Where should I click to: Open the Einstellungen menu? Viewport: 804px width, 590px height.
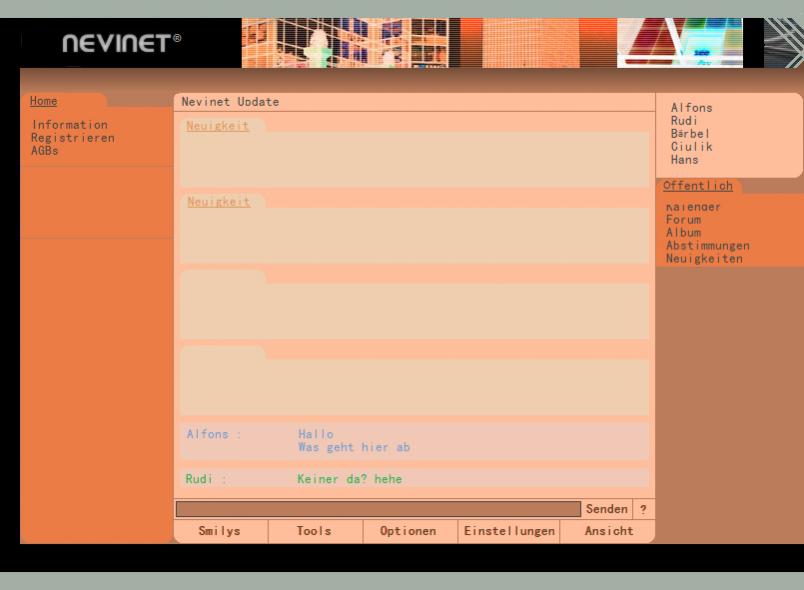507,531
